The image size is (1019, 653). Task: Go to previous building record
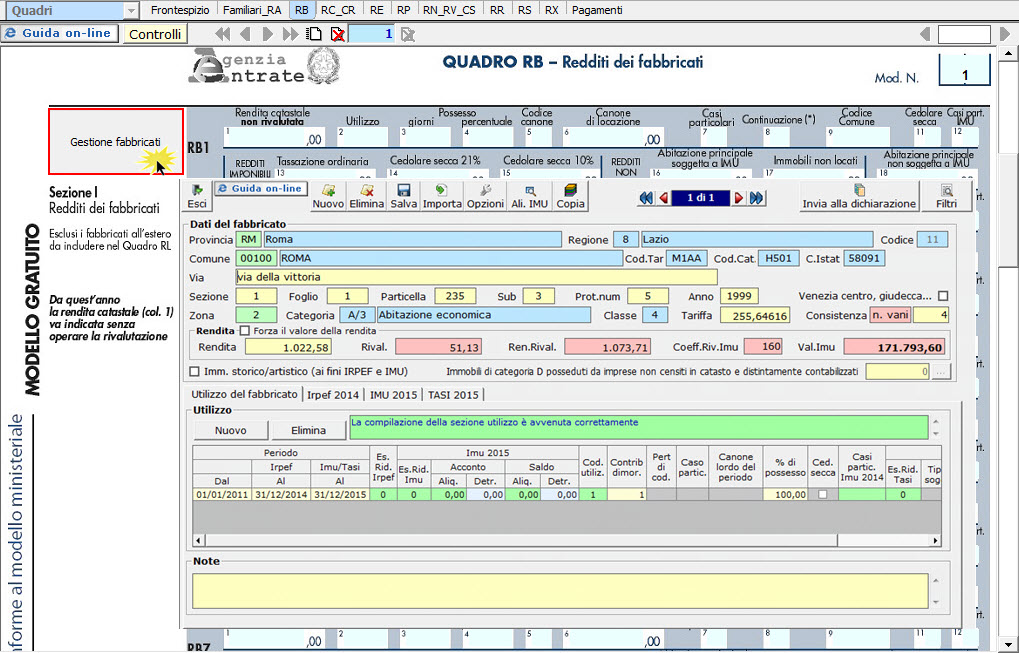coord(664,198)
